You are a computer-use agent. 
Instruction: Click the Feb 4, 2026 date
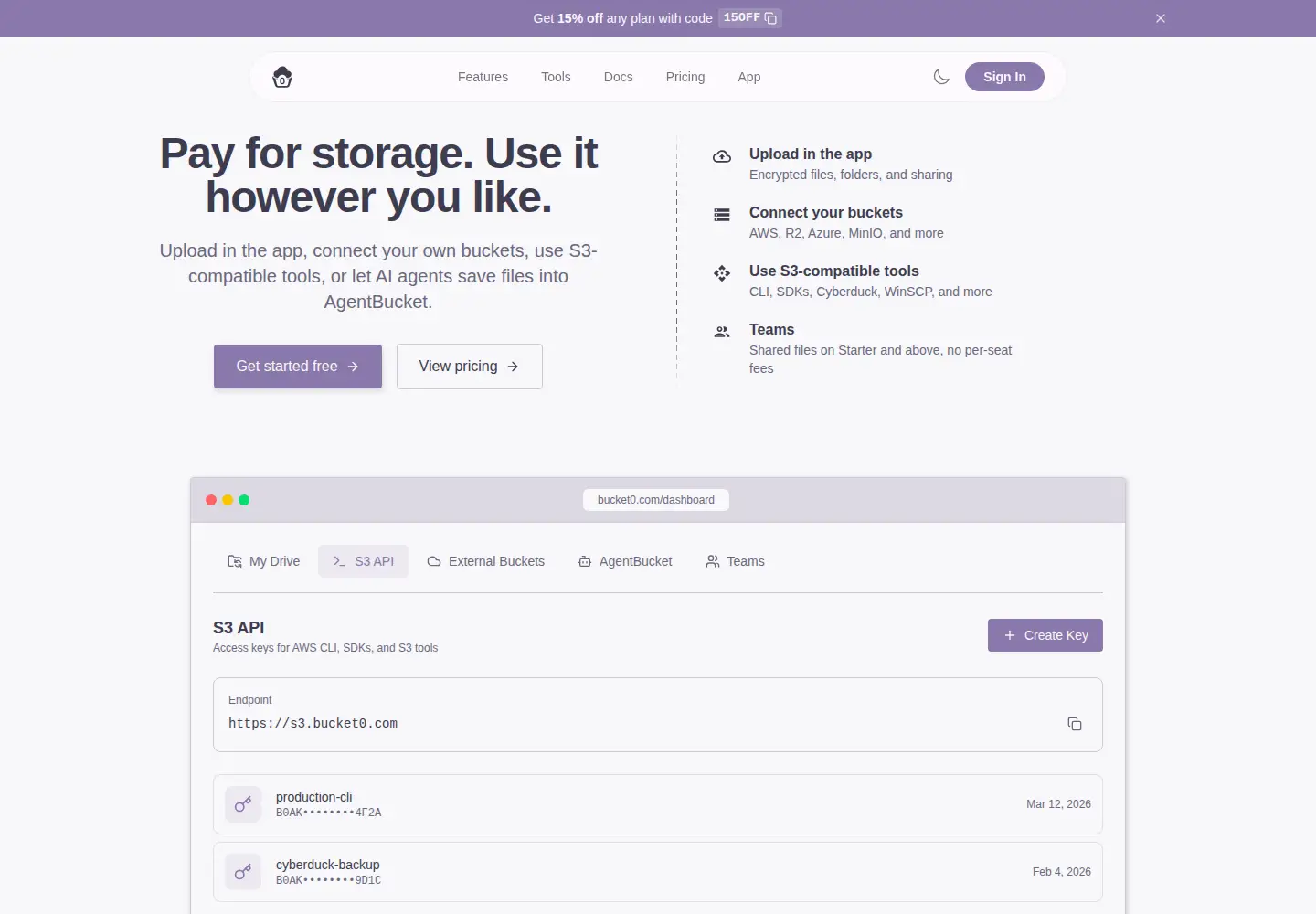coord(1062,872)
